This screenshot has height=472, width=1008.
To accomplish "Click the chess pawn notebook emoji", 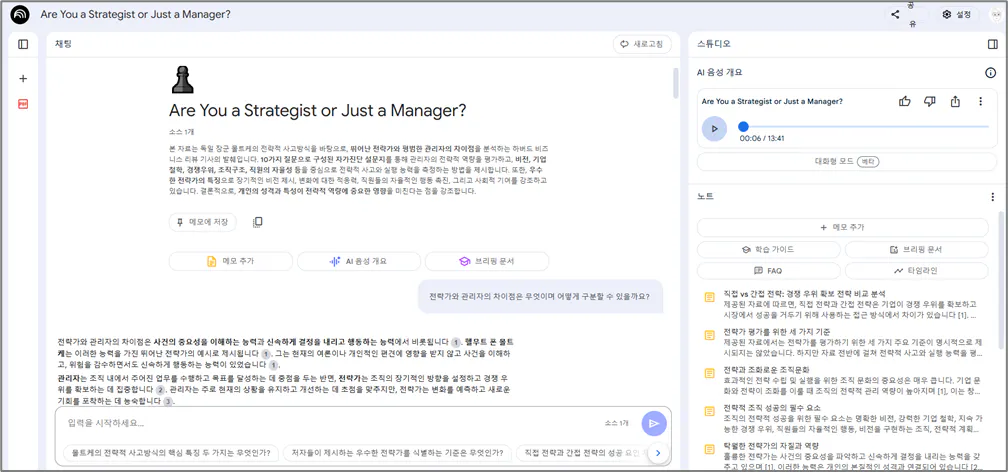I will coord(182,79).
